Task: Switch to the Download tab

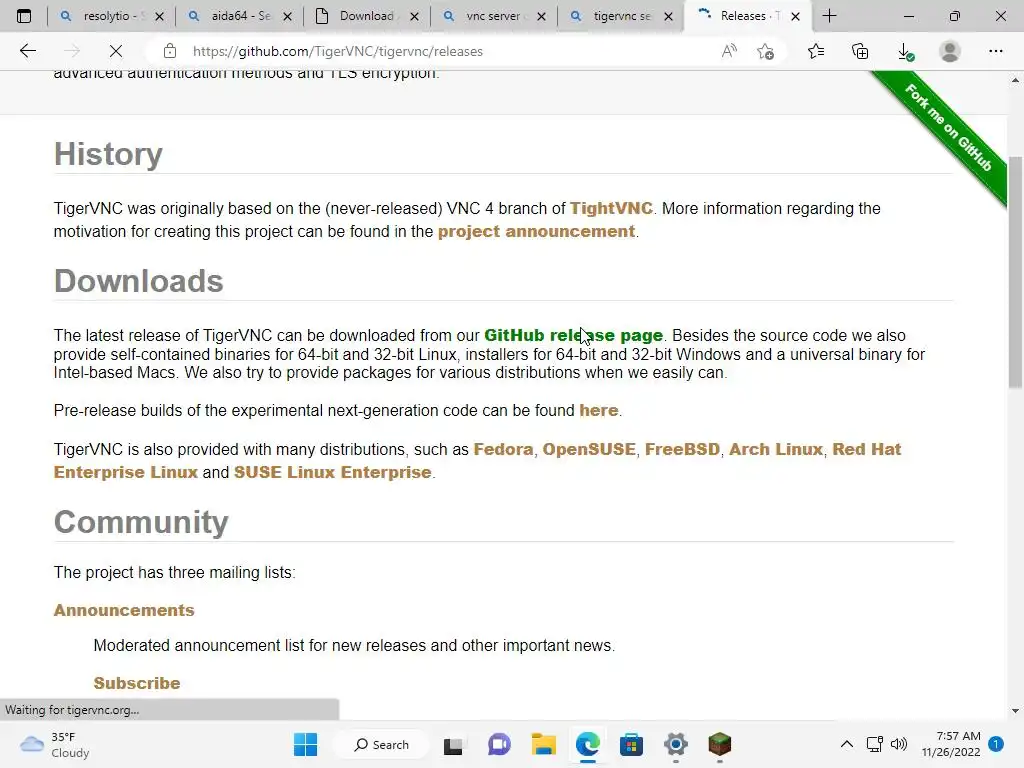Action: click(366, 16)
